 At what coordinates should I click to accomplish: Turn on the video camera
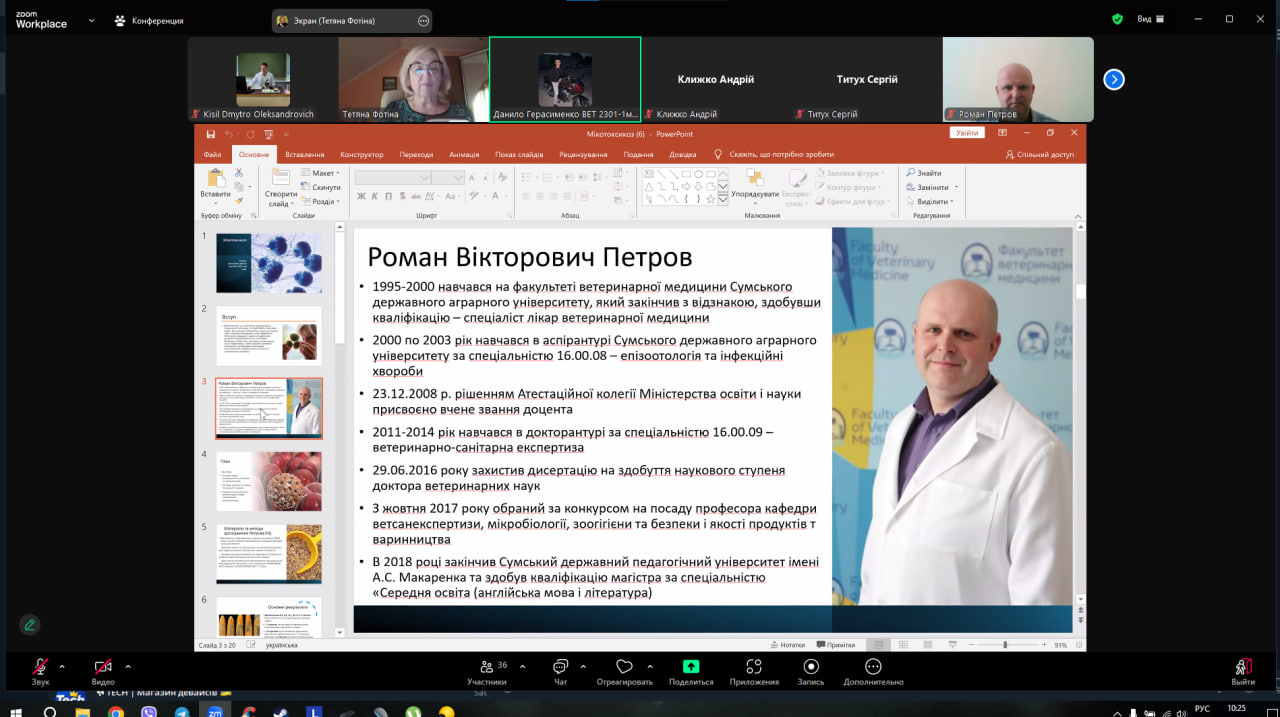tap(102, 668)
